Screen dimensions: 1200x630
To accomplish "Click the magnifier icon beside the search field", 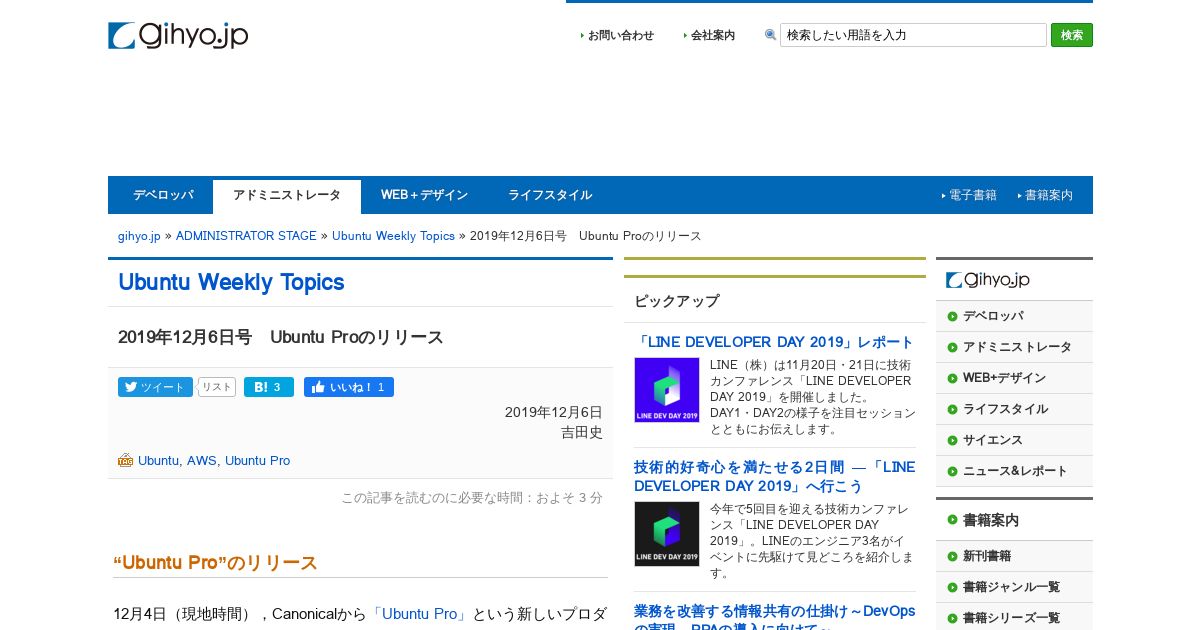I will pyautogui.click(x=770, y=34).
